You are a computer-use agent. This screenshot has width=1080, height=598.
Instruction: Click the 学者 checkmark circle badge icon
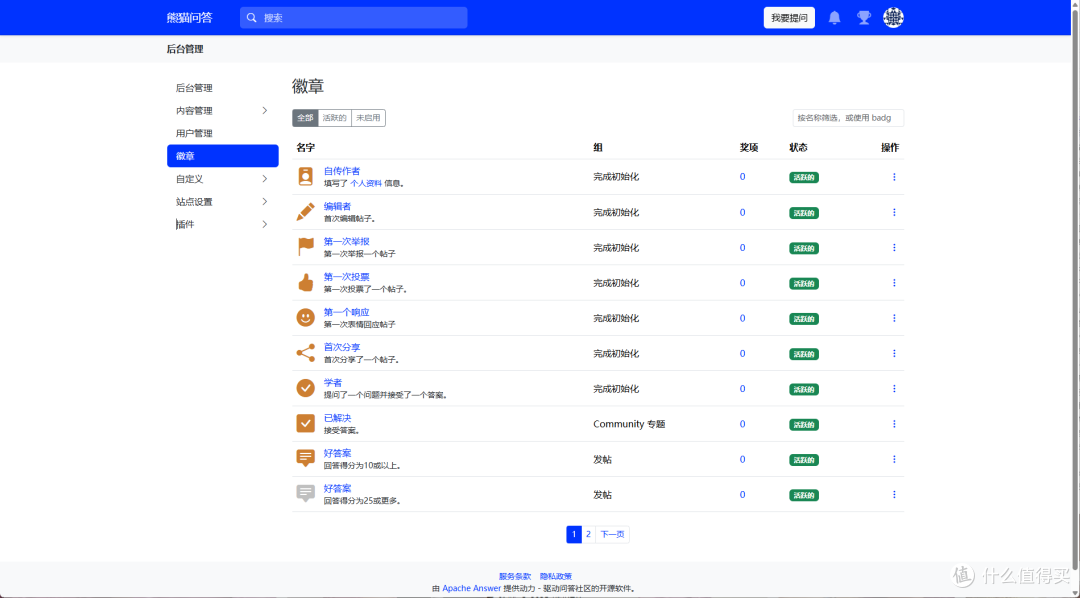(305, 389)
